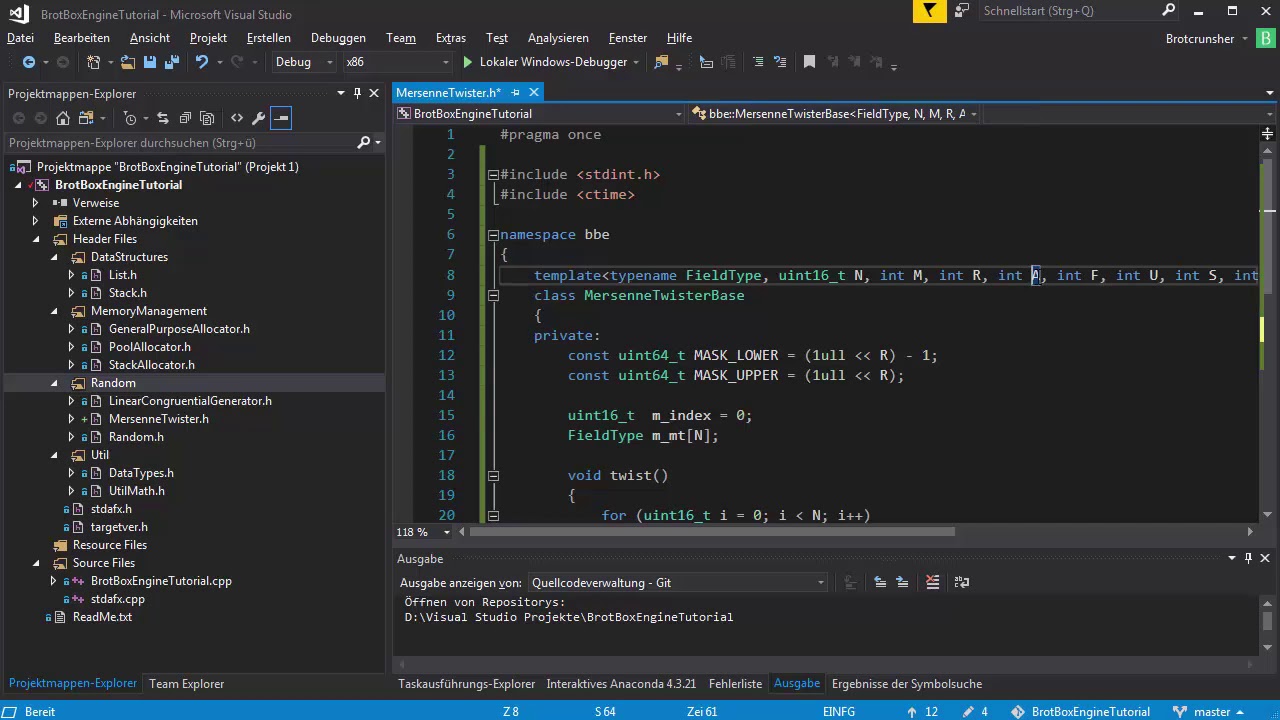Open the Extras menu
The width and height of the screenshot is (1280, 720).
451,38
